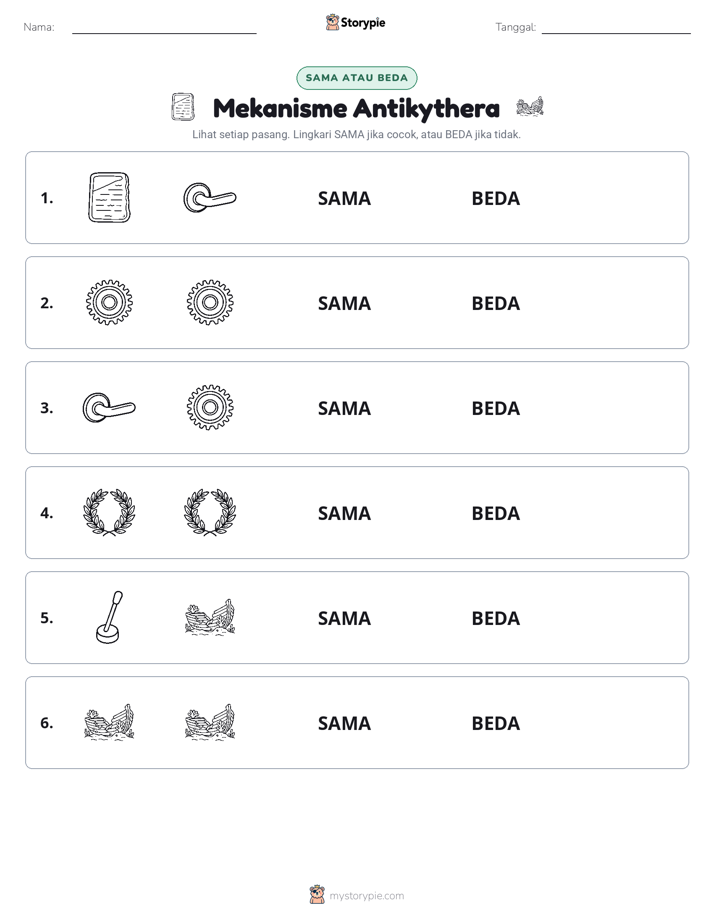714x924 pixels.
Task: Select BEDA for question 3
Action: [495, 408]
